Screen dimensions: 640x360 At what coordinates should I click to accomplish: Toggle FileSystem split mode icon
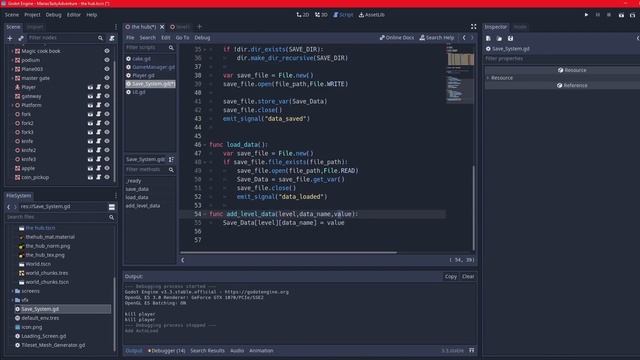(111, 207)
